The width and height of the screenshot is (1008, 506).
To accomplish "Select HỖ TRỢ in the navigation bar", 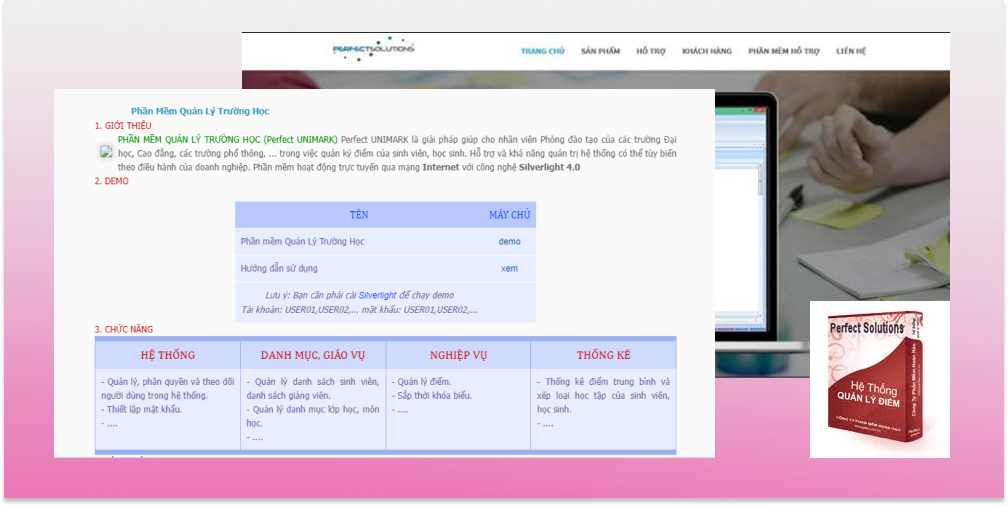I will (650, 51).
